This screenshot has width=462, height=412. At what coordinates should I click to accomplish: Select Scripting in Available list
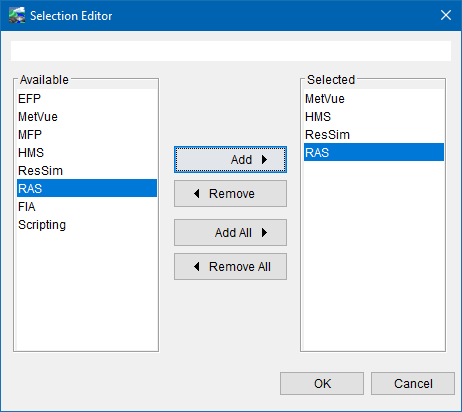(x=87, y=225)
